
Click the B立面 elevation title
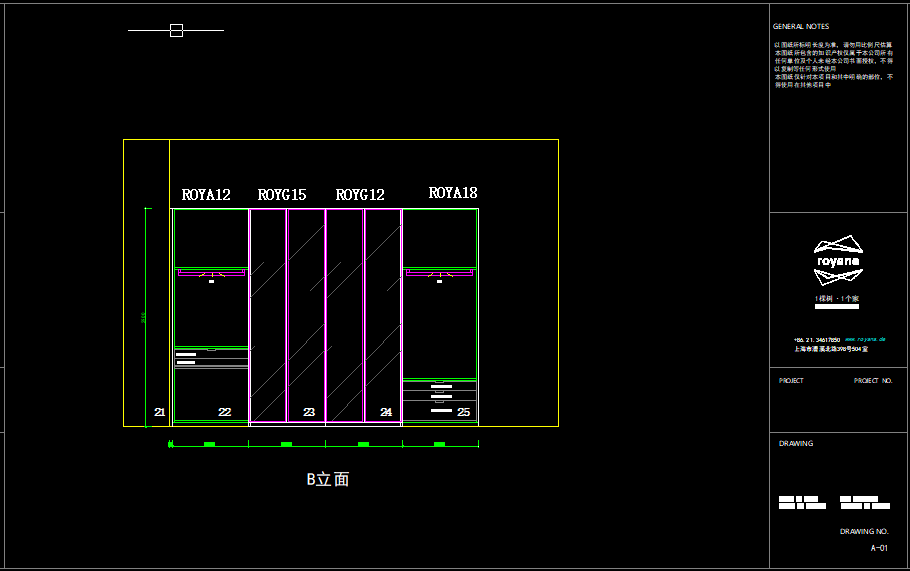328,480
